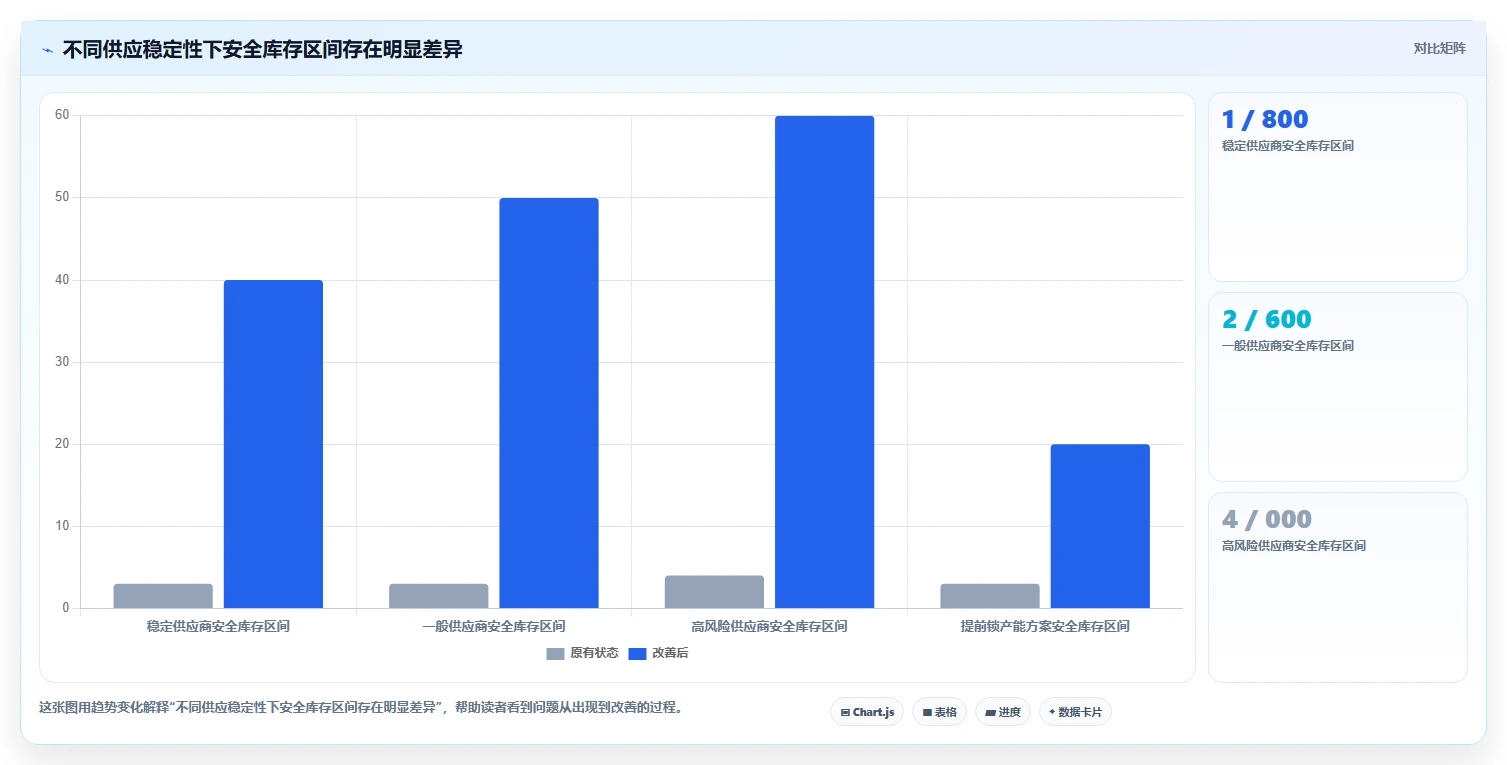Click the blue bar for 提前锁产能方案安全库存区间

point(1100,526)
